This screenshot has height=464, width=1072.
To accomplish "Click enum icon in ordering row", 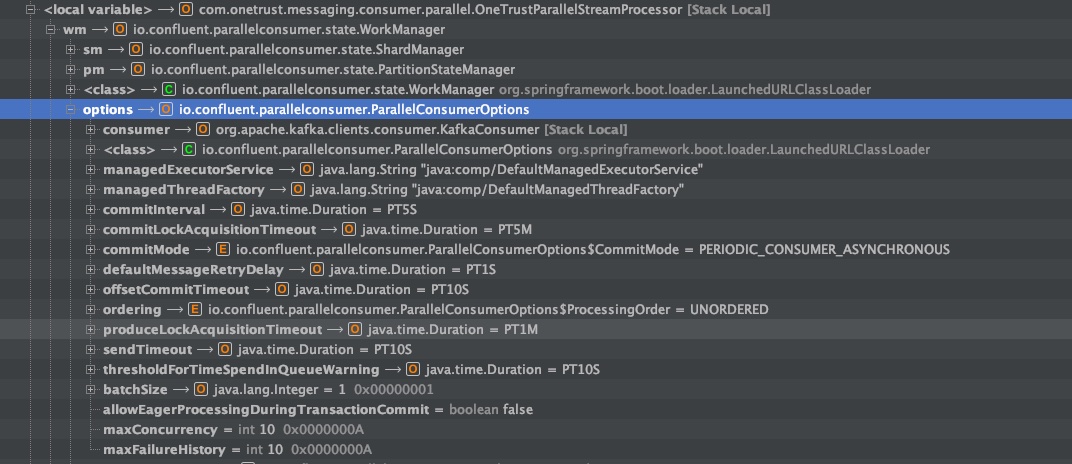I will [195, 310].
